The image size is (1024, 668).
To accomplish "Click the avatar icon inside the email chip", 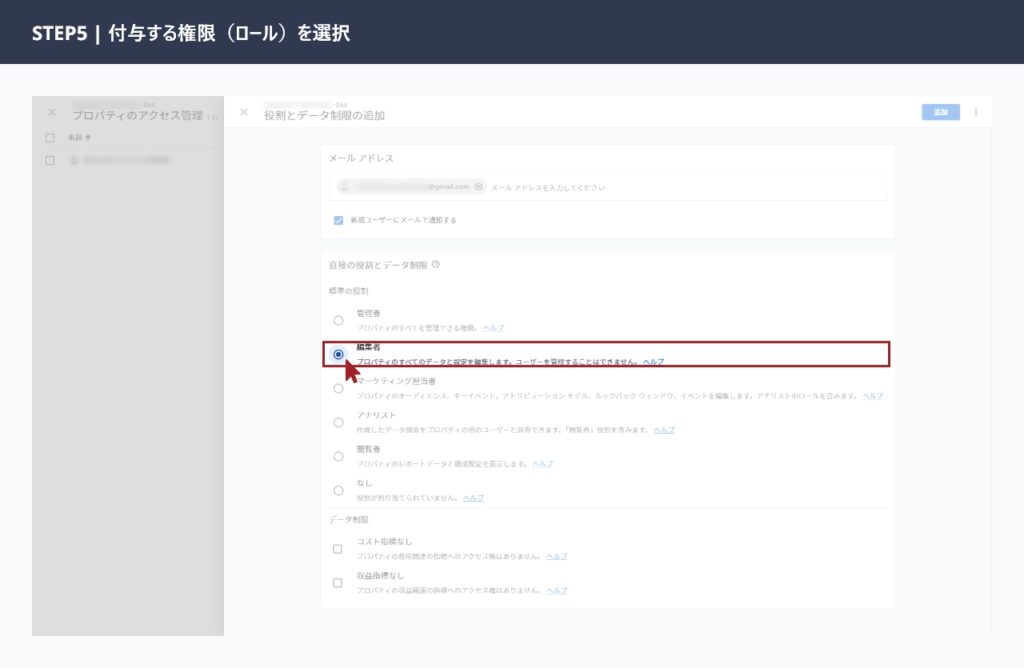I will (x=343, y=187).
